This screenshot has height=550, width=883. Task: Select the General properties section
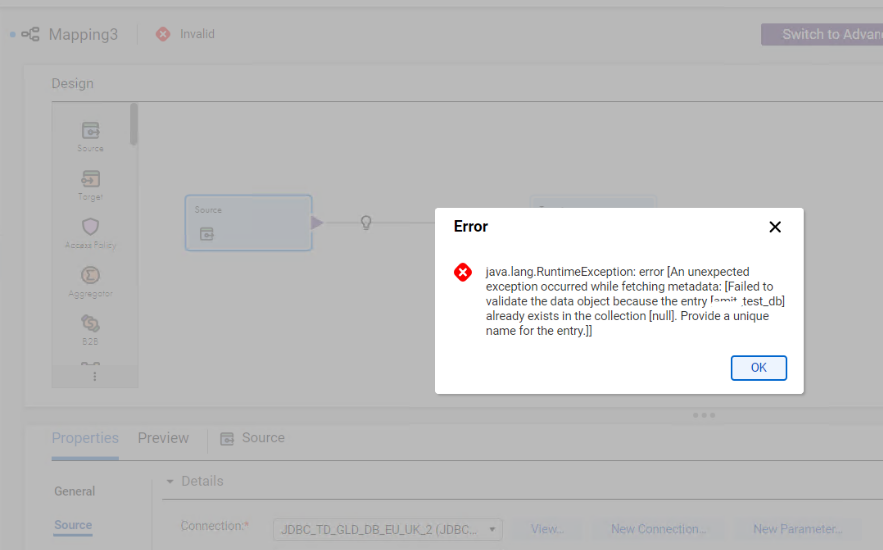click(74, 491)
